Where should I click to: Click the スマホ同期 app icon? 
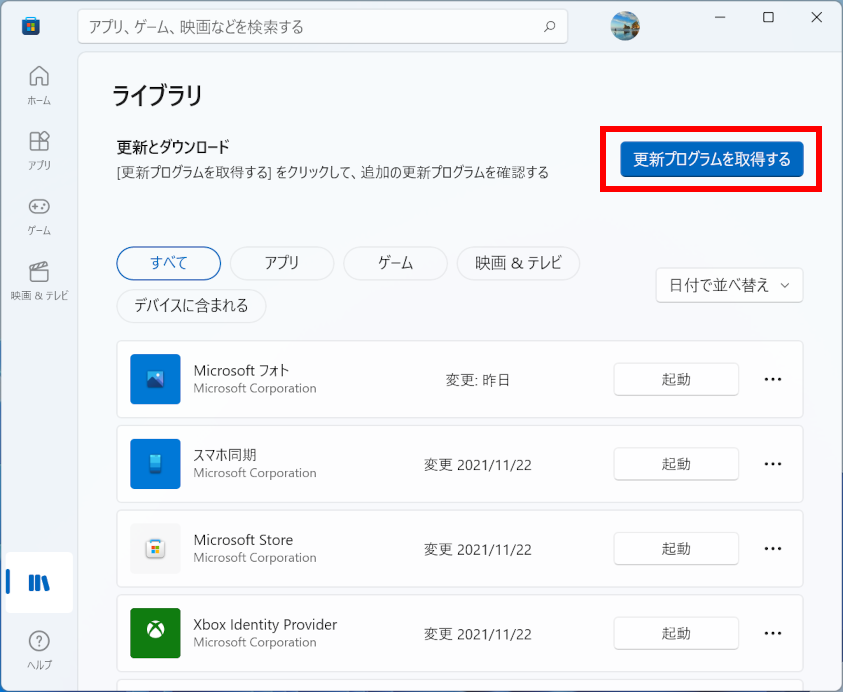tap(155, 463)
